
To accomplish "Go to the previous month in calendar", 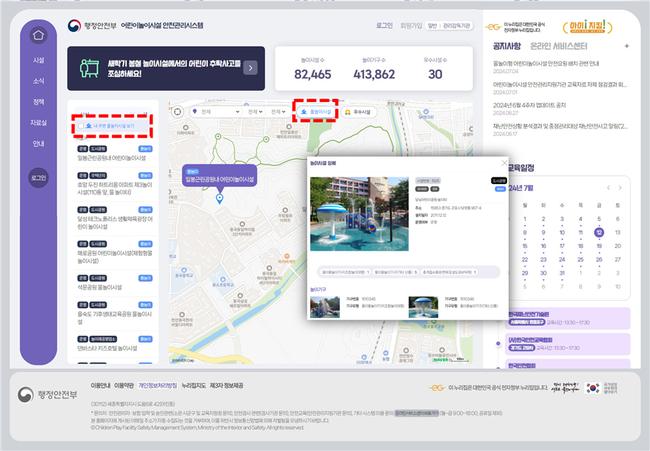I will [611, 187].
